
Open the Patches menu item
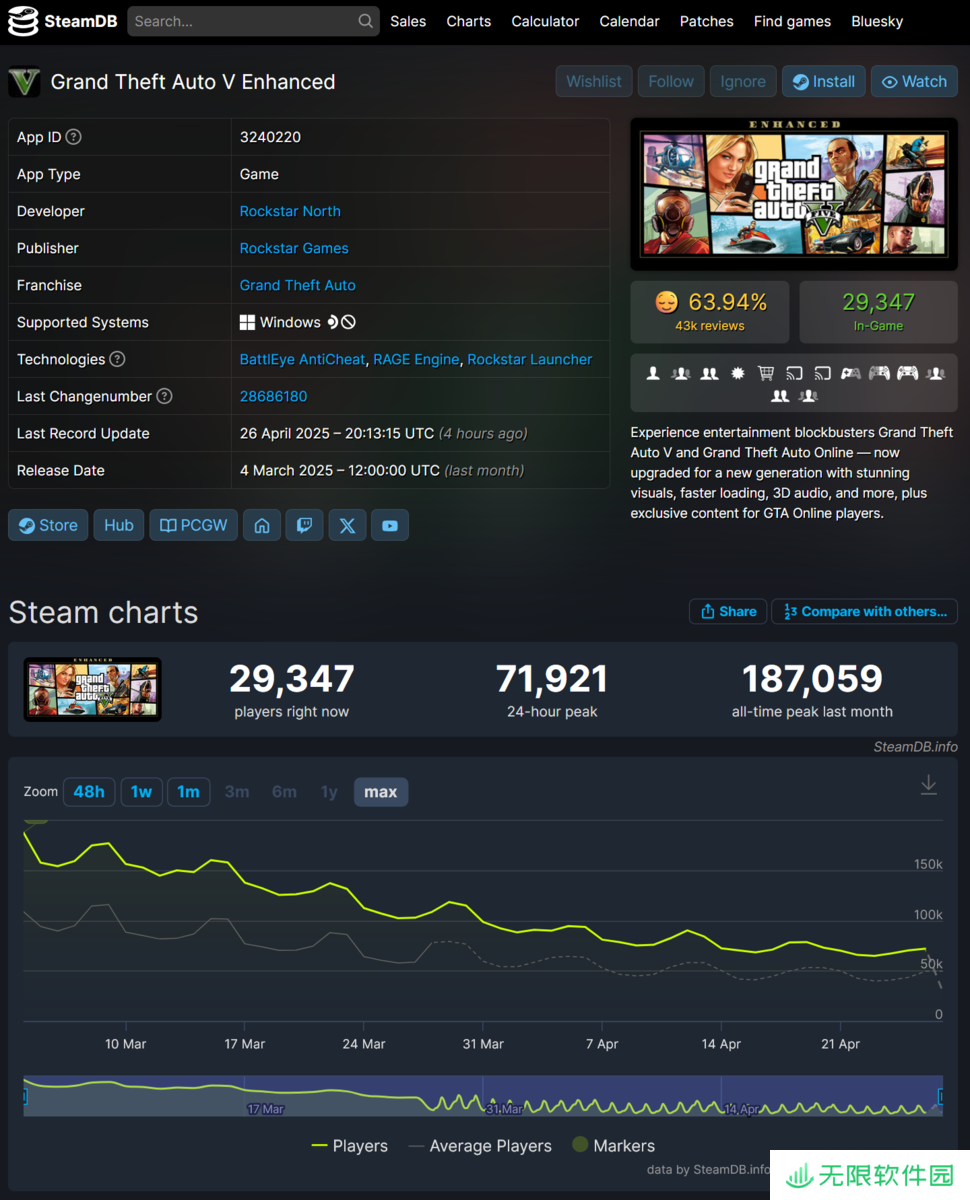[706, 21]
